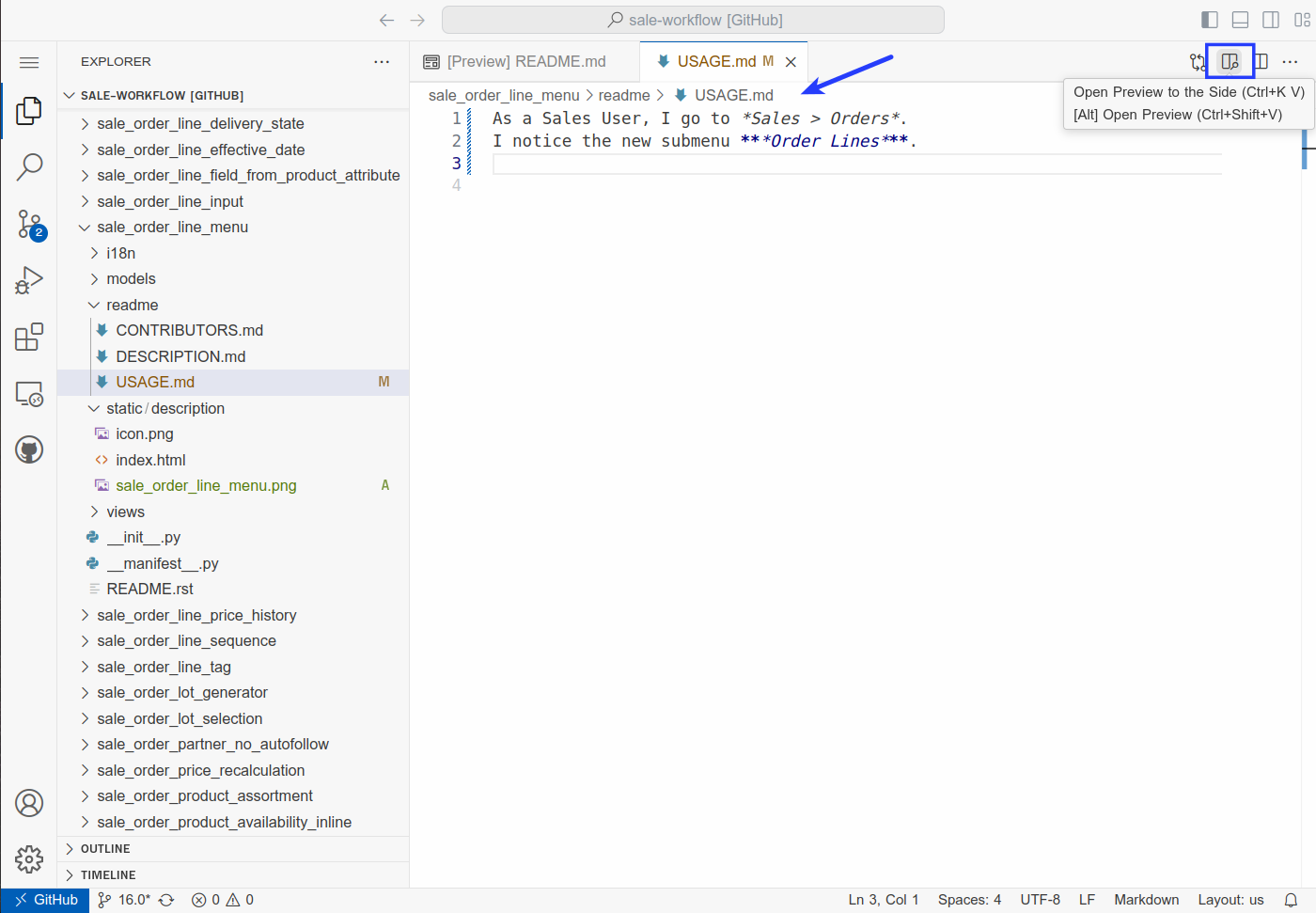The width and height of the screenshot is (1316, 913).
Task: Open the Search view in activity bar
Action: (x=29, y=167)
